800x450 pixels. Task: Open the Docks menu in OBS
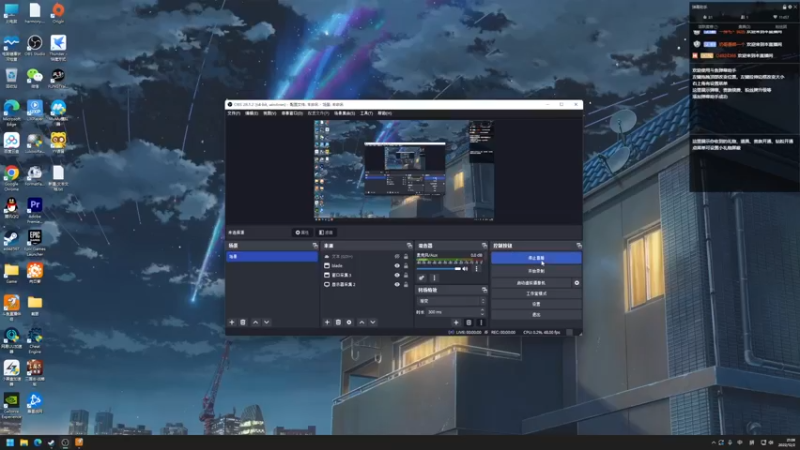(x=292, y=113)
